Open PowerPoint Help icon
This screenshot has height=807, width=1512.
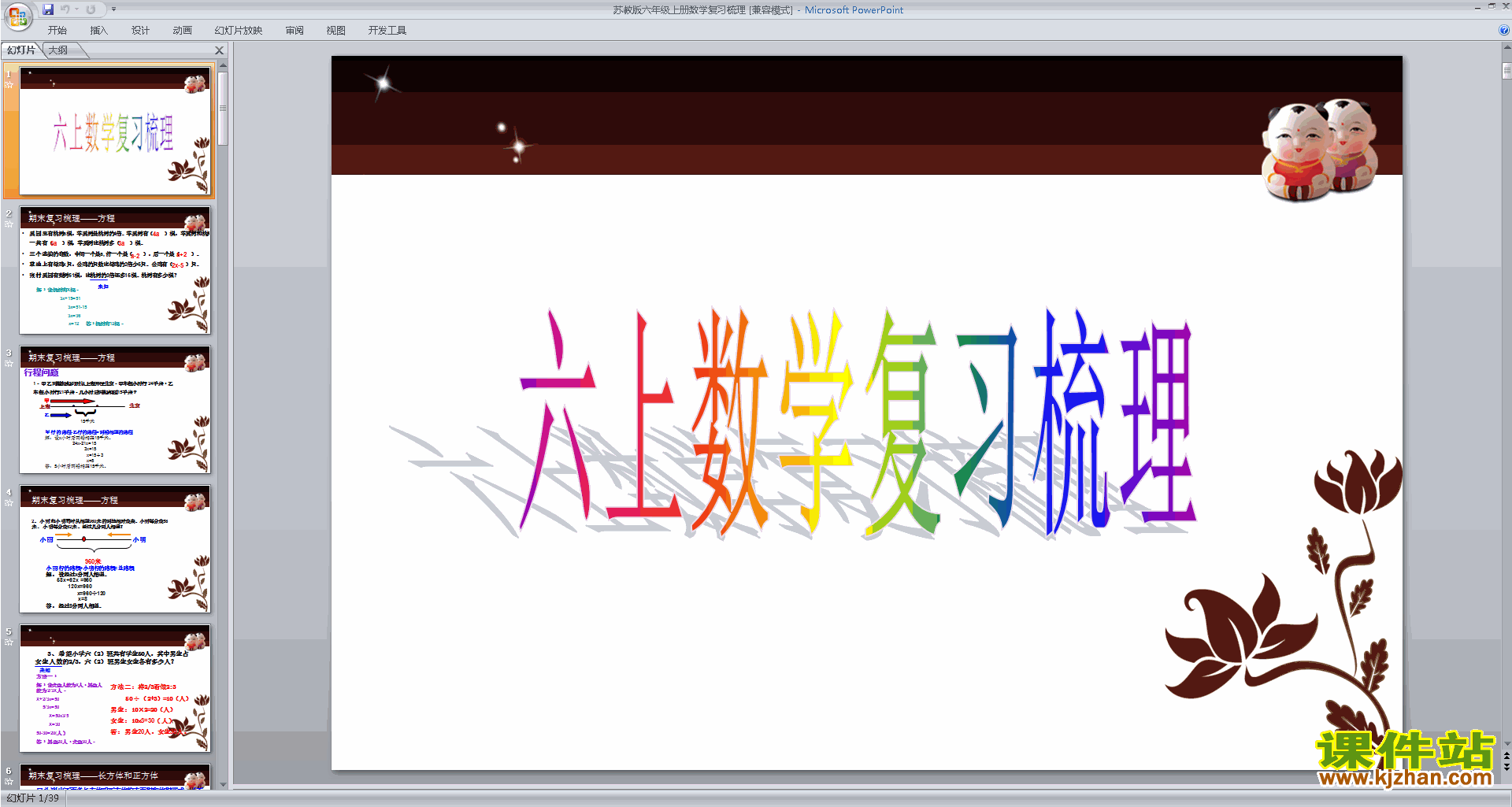pyautogui.click(x=1503, y=31)
